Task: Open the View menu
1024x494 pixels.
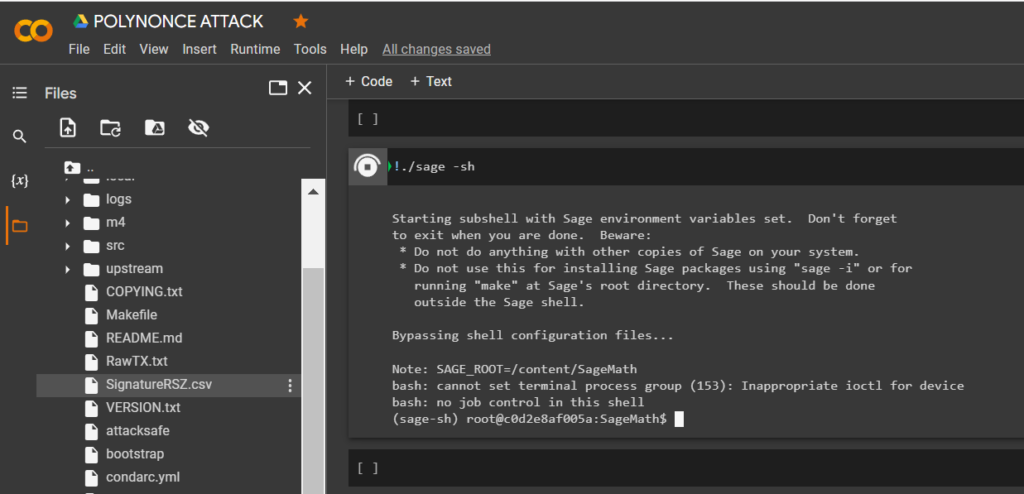Action: click(154, 49)
